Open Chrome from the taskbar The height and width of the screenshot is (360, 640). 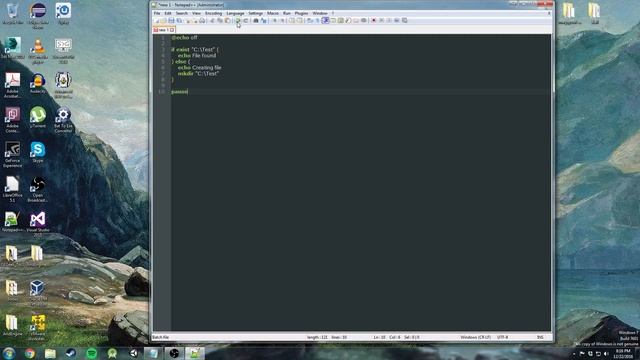[x=29, y=353]
